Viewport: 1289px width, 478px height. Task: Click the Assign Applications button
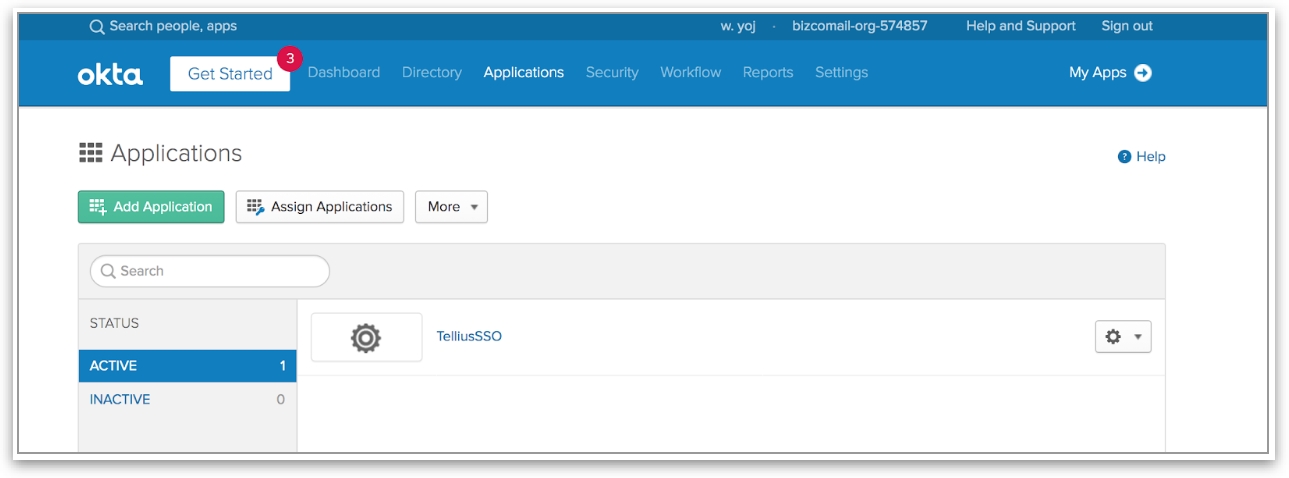(320, 207)
